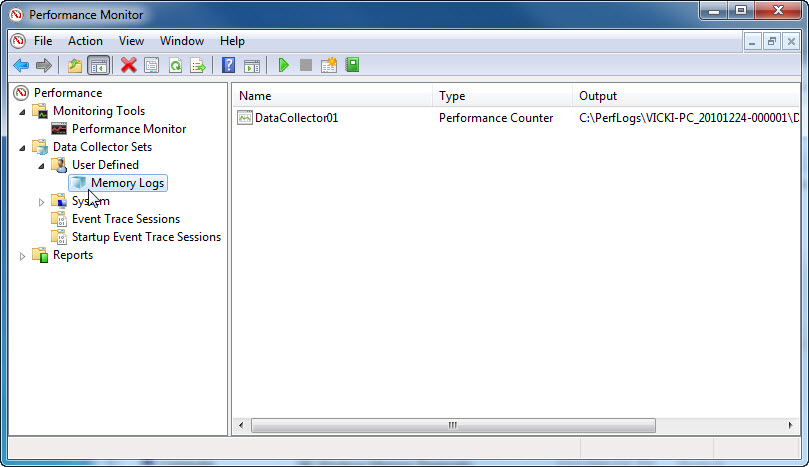Select the Performance root node

pos(68,93)
